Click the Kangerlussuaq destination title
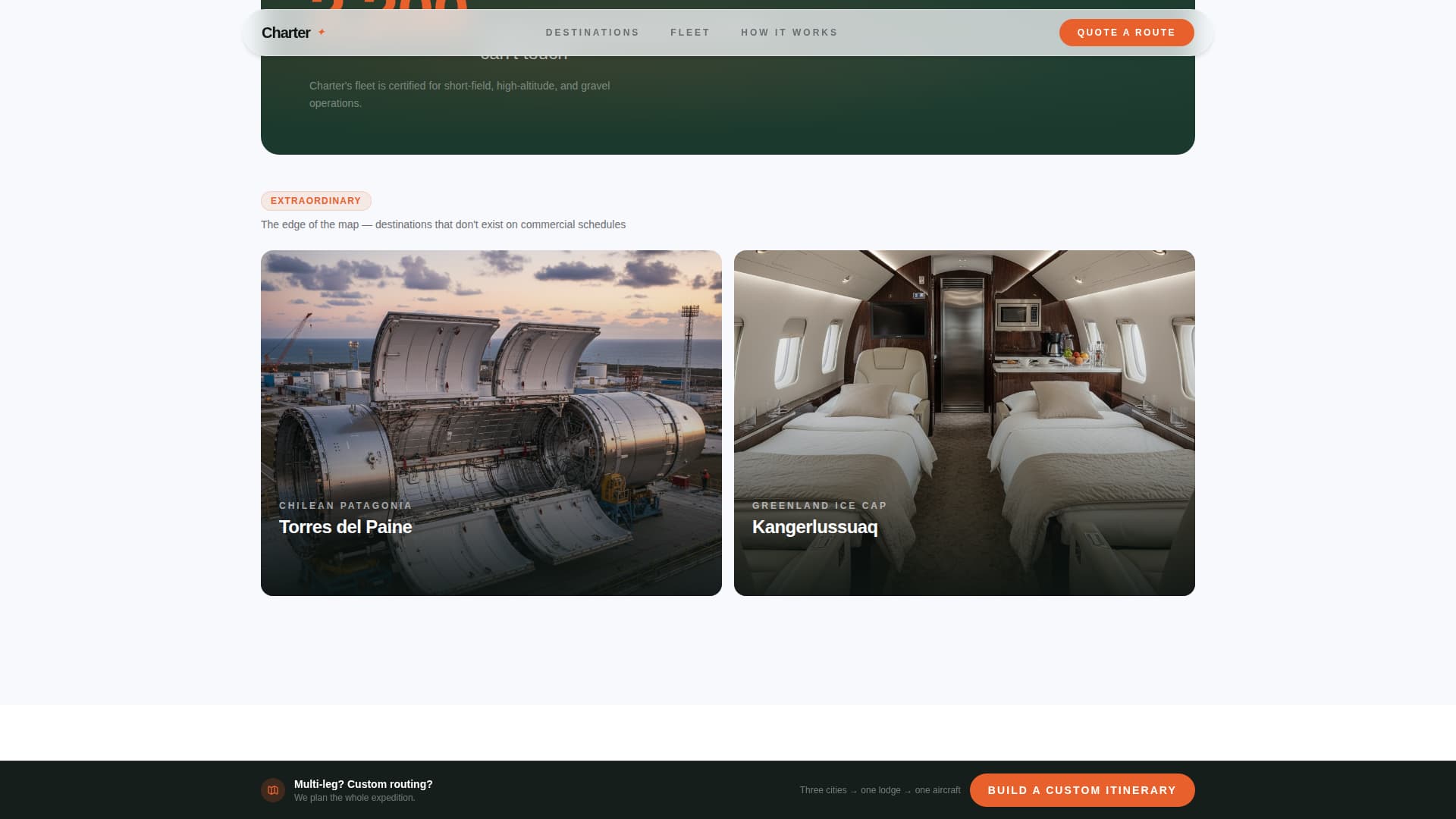 [x=814, y=527]
